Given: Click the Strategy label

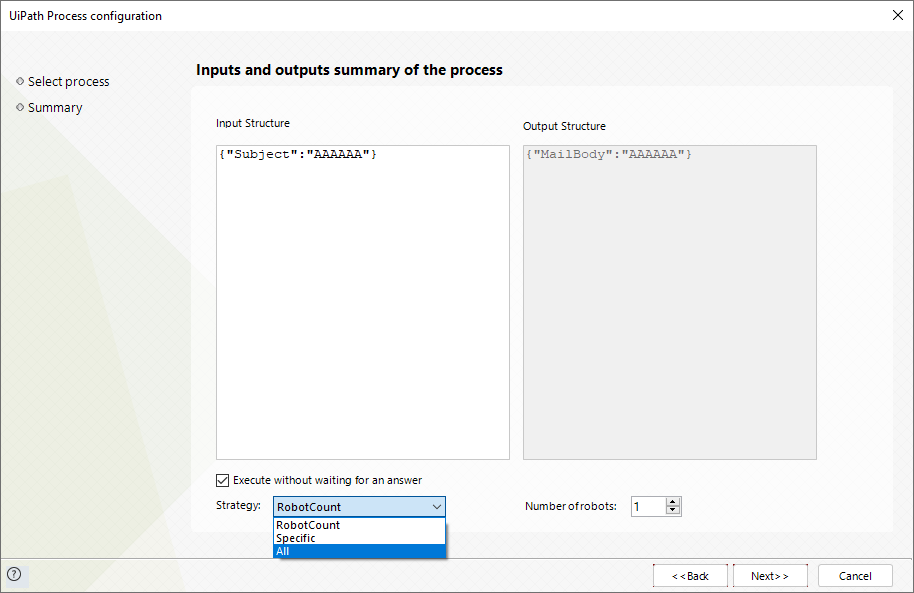Looking at the screenshot, I should pyautogui.click(x=238, y=505).
